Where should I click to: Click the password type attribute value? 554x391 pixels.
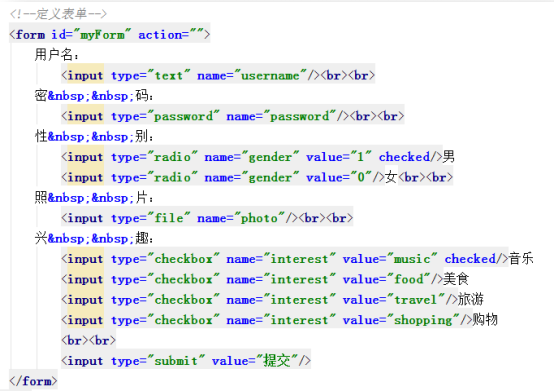click(183, 116)
